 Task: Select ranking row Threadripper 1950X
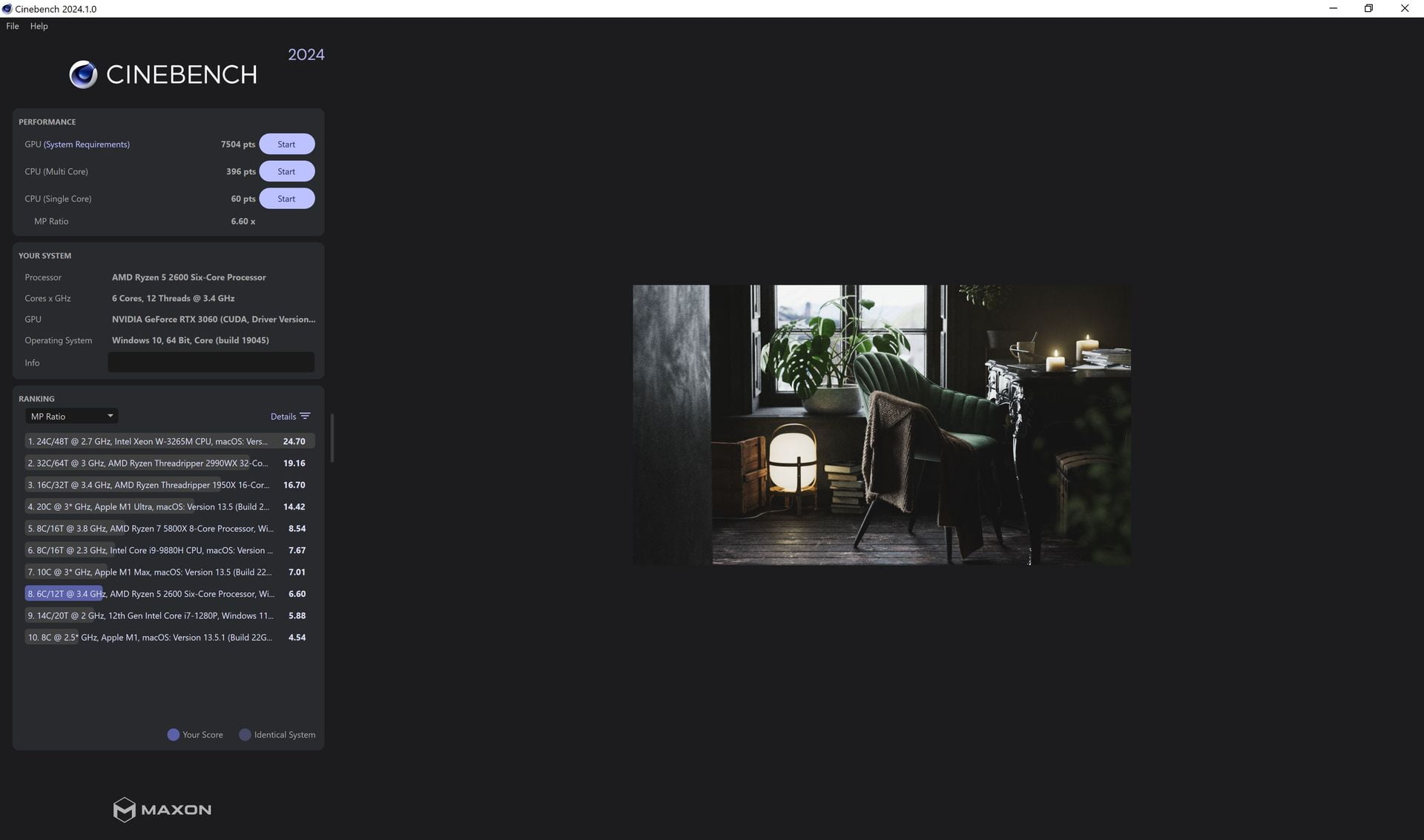[x=170, y=485]
